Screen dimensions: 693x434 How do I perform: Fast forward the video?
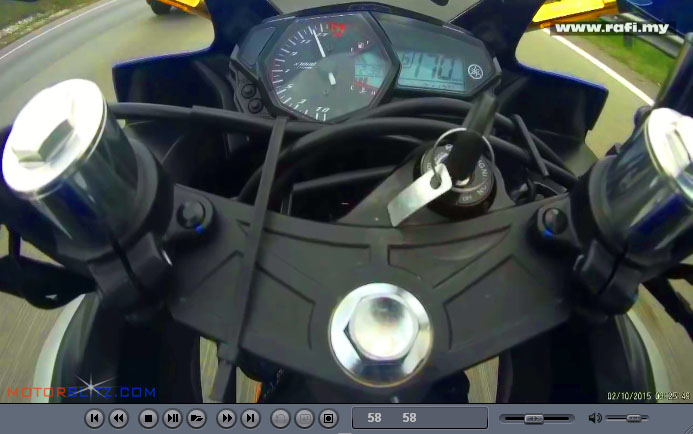227,418
